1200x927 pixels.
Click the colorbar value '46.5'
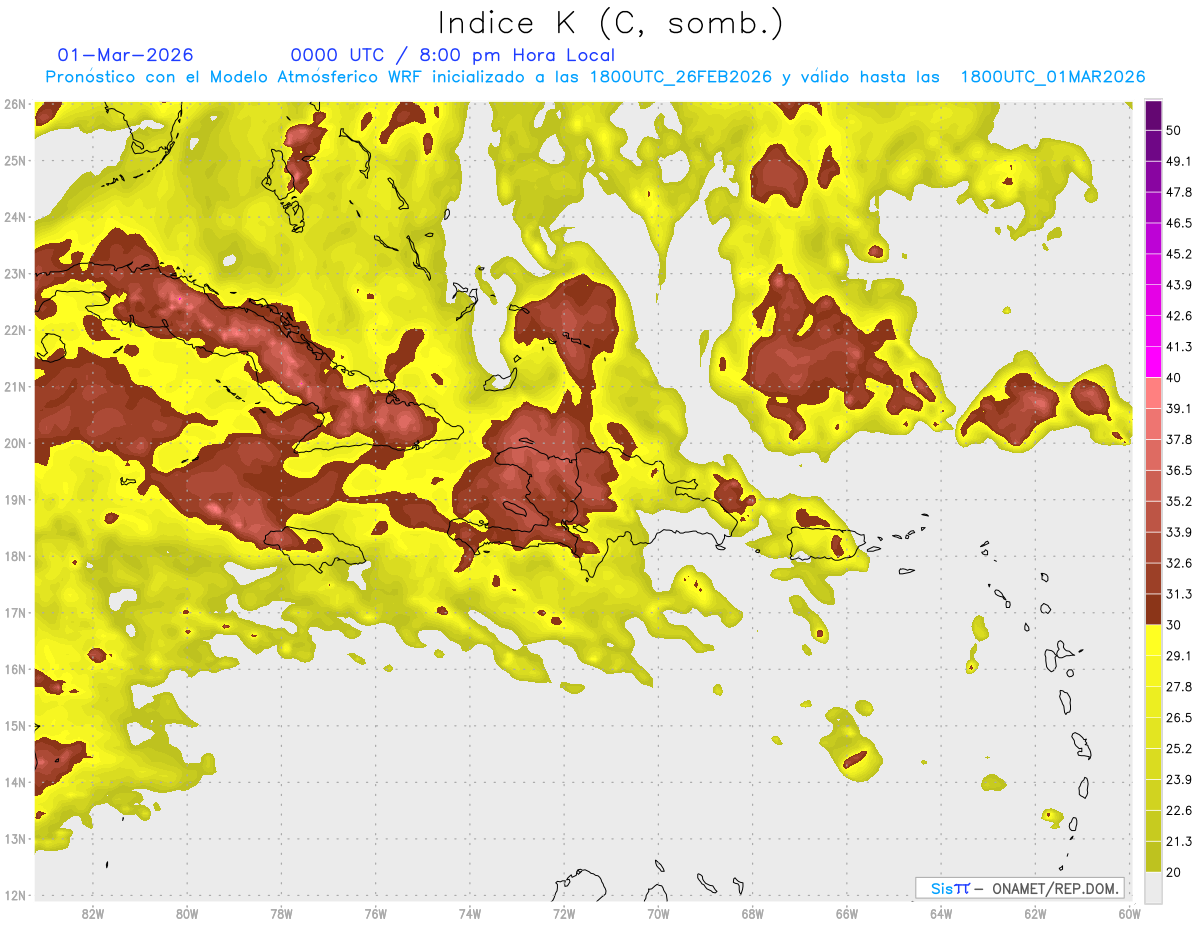point(1179,223)
